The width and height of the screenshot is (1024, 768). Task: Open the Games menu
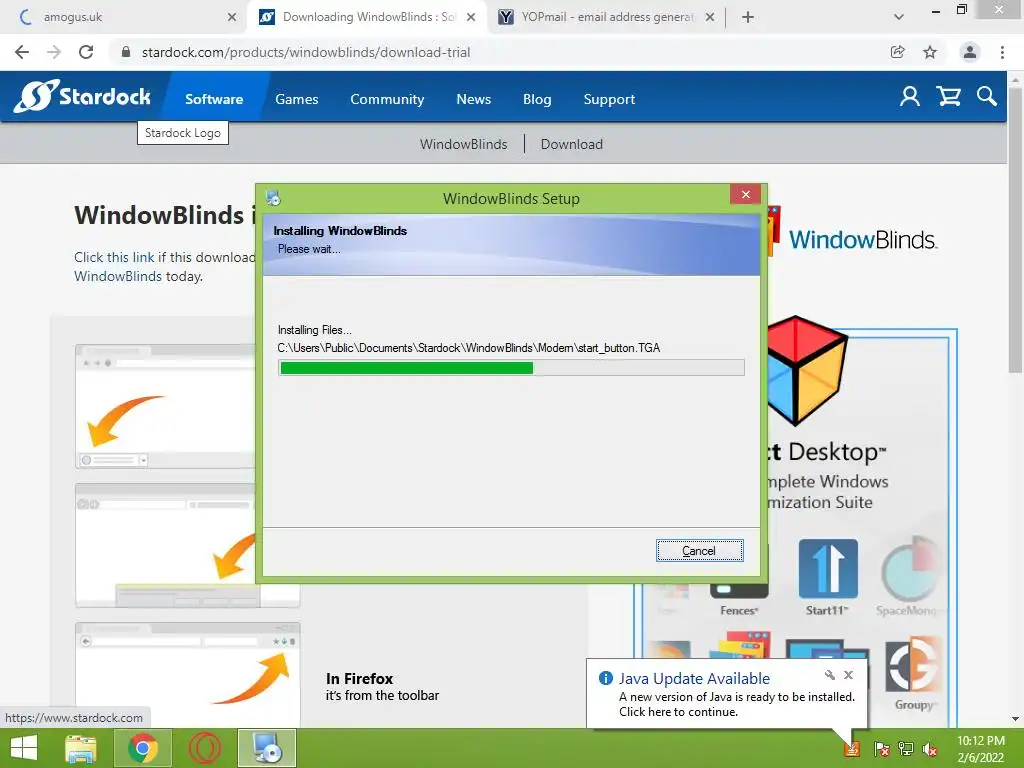296,99
